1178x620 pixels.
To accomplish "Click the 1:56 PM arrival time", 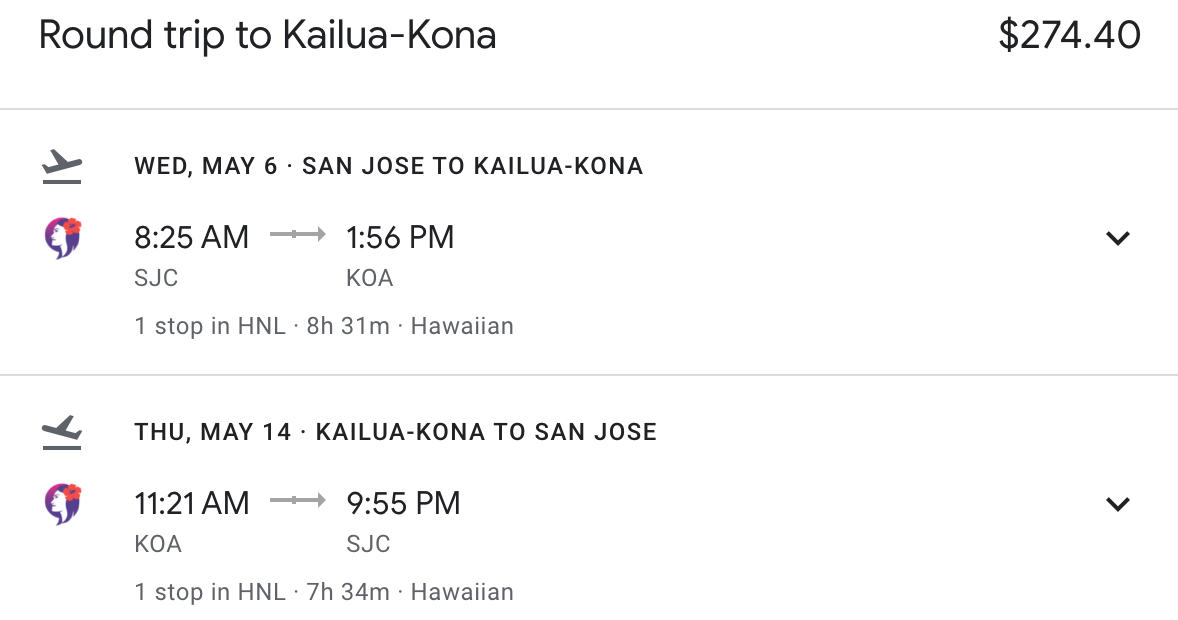I will 400,238.
